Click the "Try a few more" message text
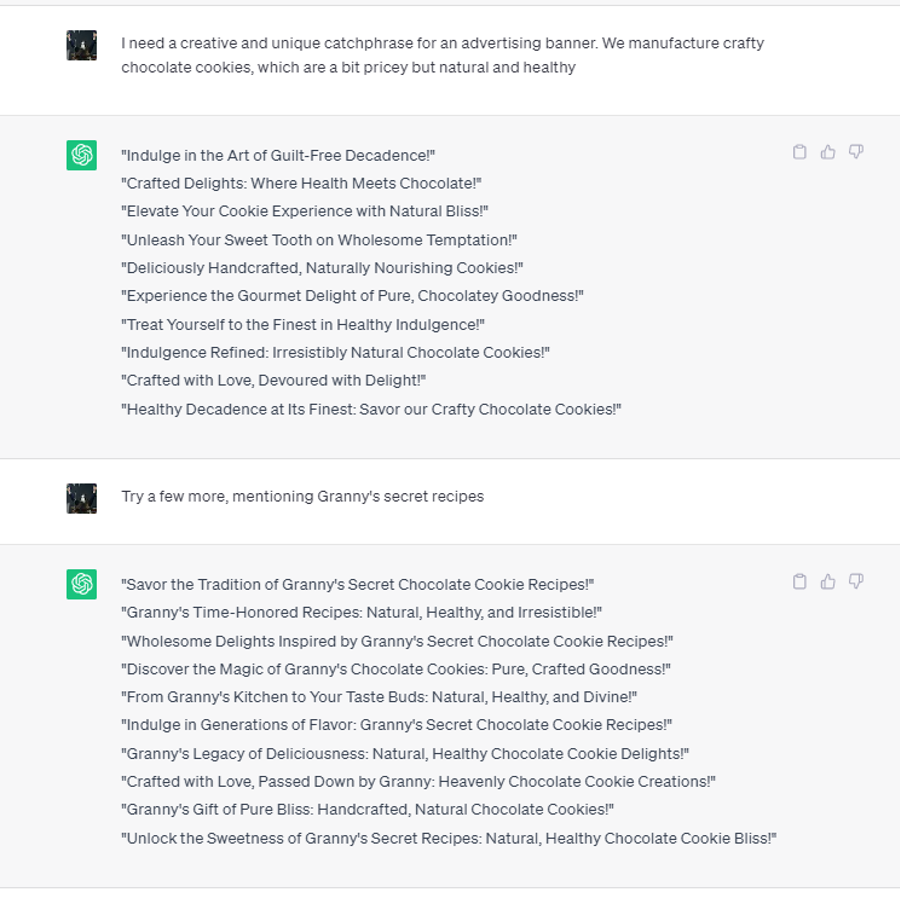900x898 pixels. [302, 496]
